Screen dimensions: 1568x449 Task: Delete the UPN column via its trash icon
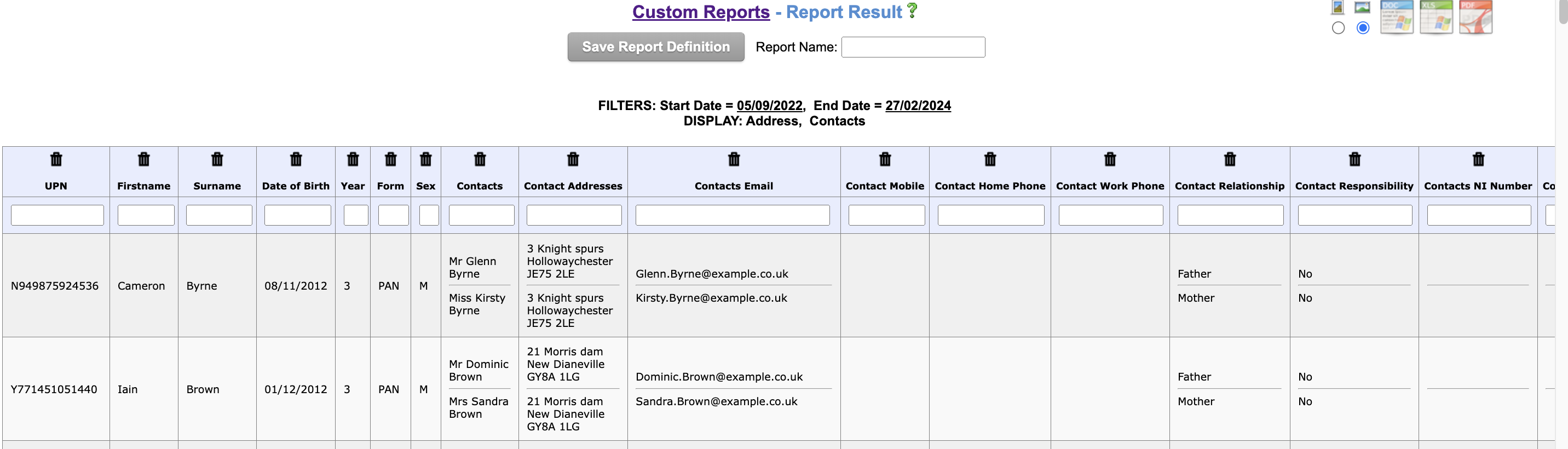click(56, 159)
